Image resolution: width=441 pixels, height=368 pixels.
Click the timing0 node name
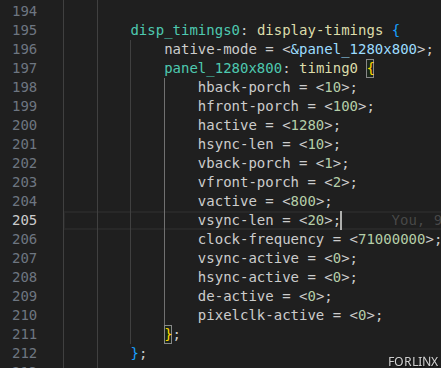pos(328,68)
